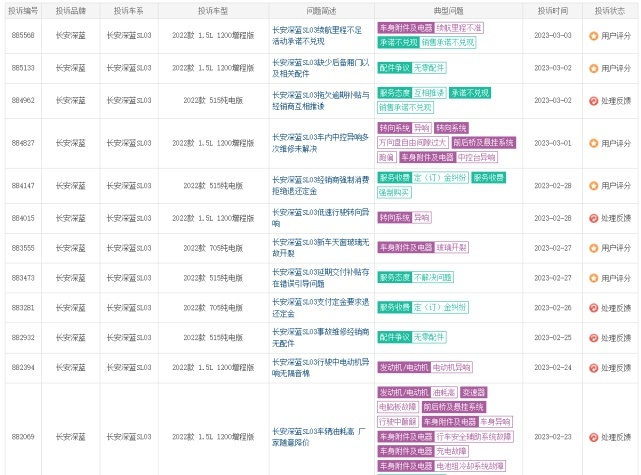Click the 投诉品牌 column header
641x475 pixels.
pyautogui.click(x=71, y=11)
